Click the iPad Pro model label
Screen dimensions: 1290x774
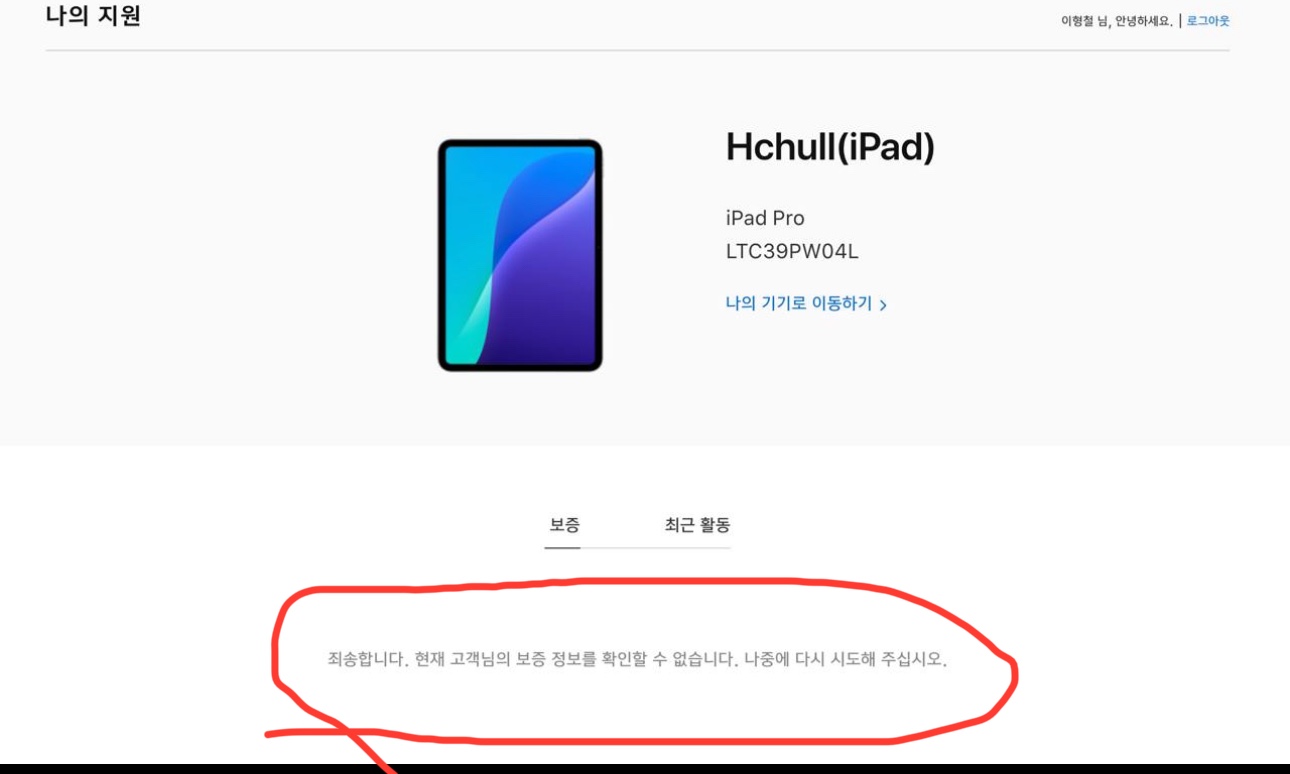[765, 218]
